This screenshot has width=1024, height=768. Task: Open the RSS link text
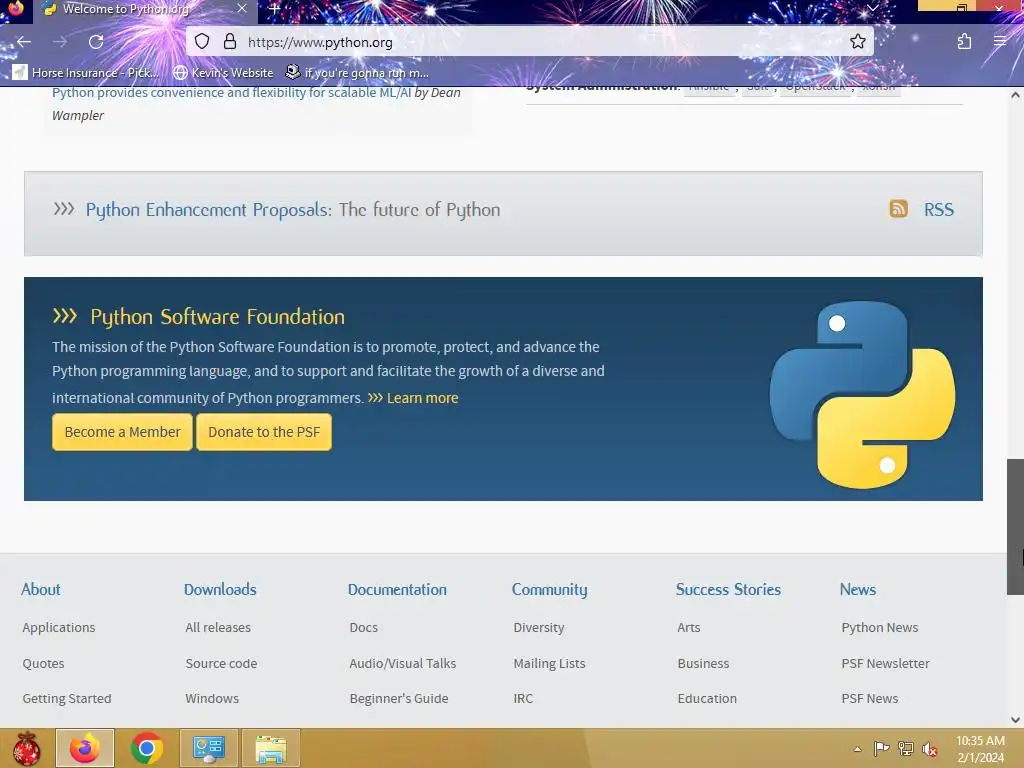point(938,210)
